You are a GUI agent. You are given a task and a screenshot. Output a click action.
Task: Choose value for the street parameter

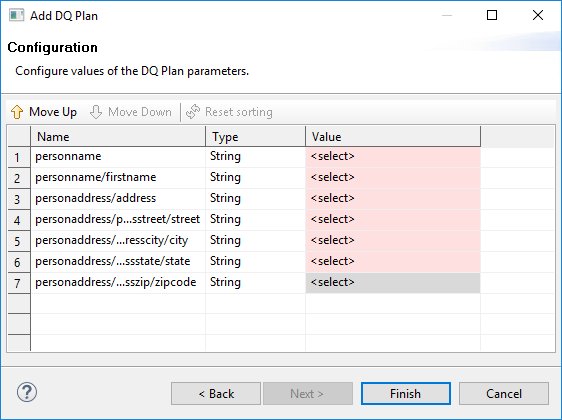click(393, 219)
